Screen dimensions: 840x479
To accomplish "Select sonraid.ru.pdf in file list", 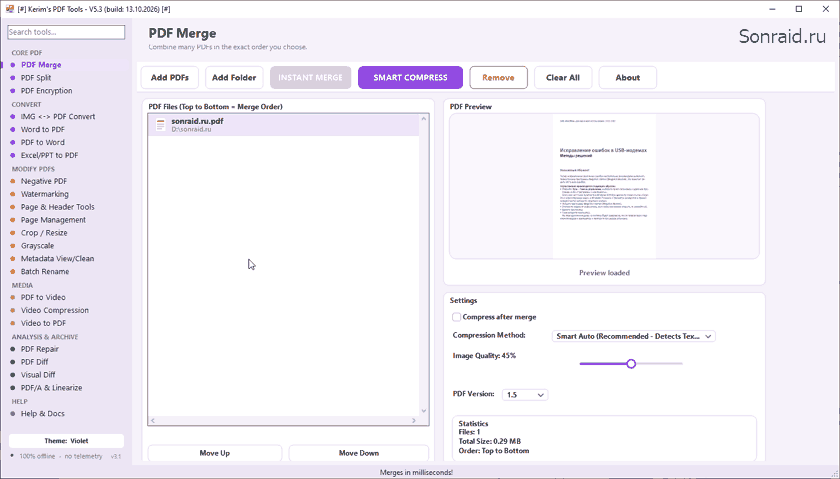I will (283, 125).
